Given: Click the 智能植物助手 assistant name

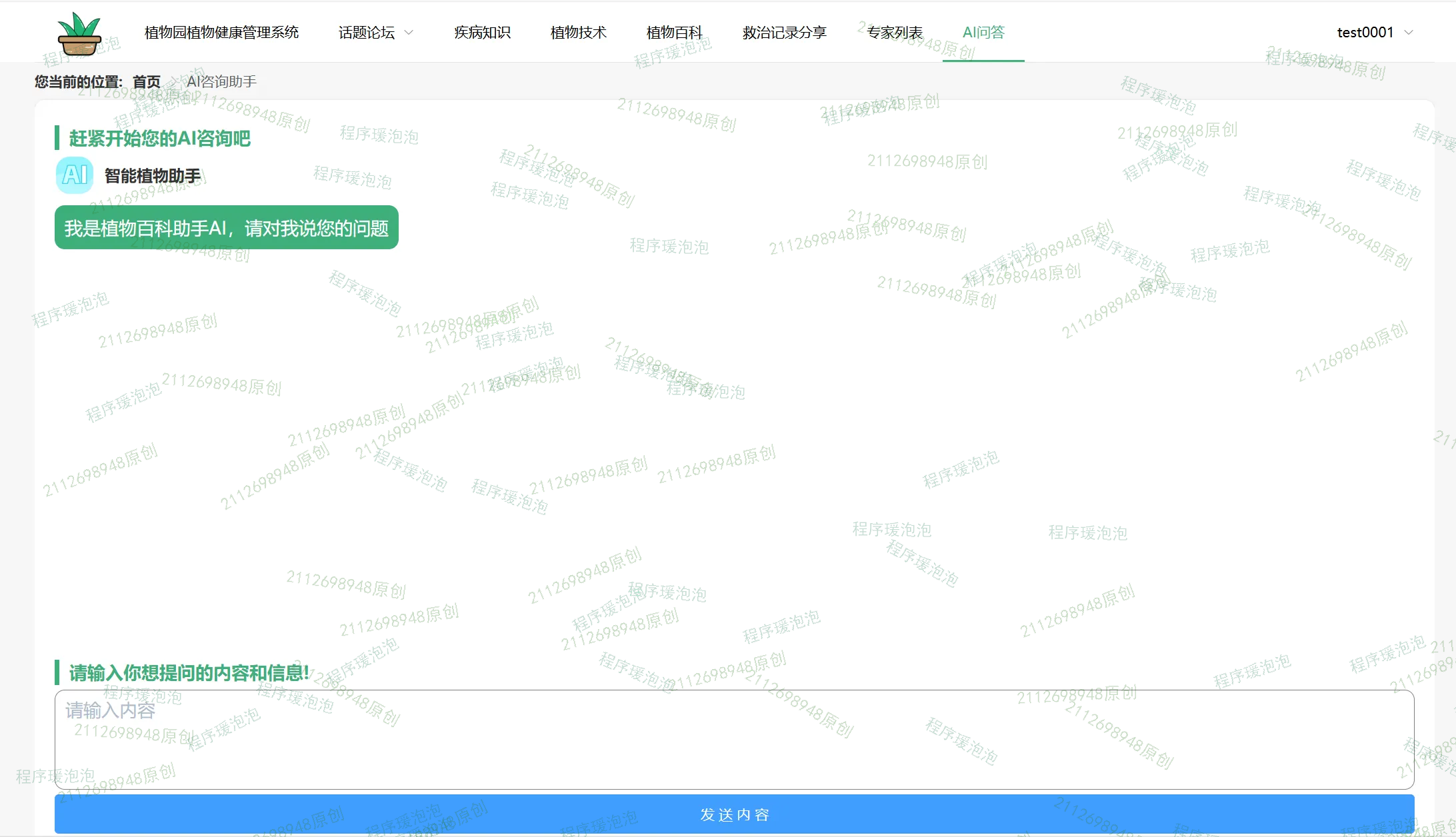Looking at the screenshot, I should 152,176.
